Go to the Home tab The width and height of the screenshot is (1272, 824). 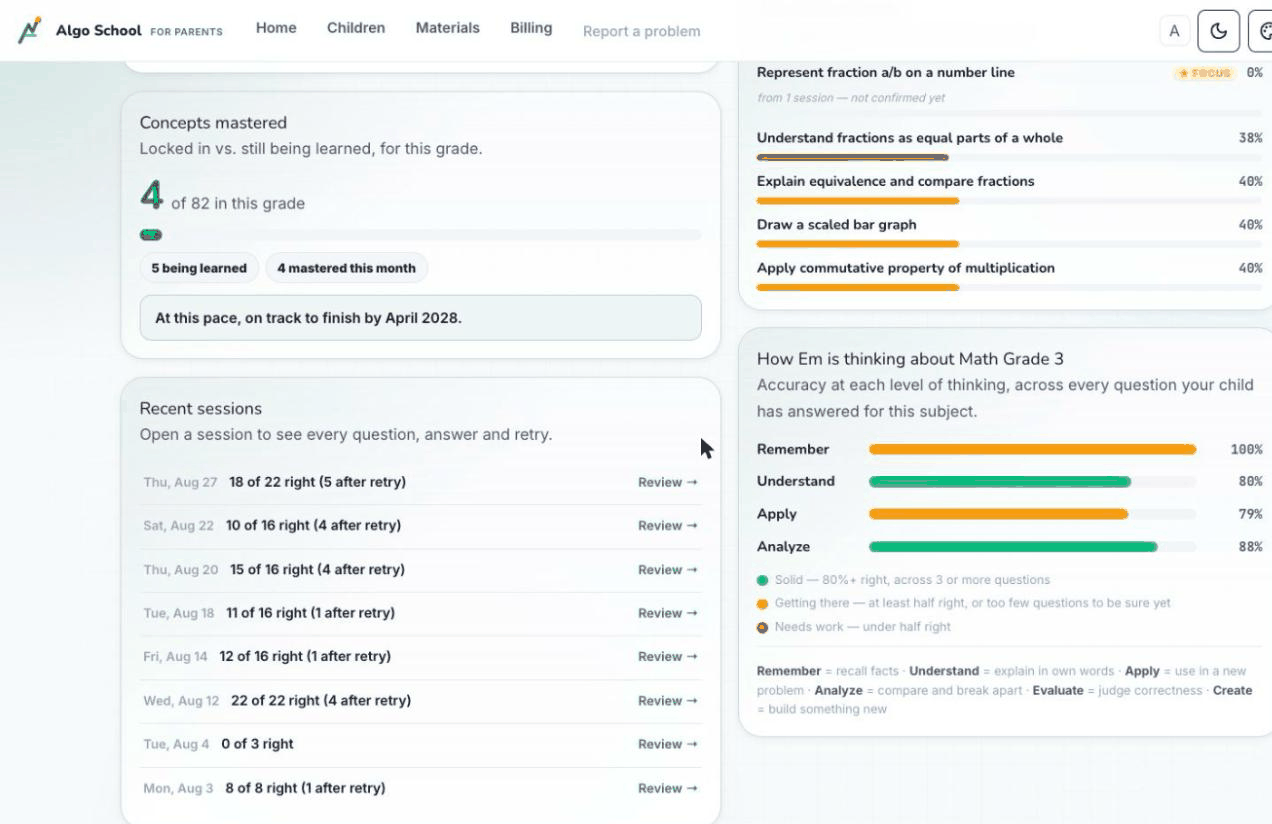[x=276, y=28]
